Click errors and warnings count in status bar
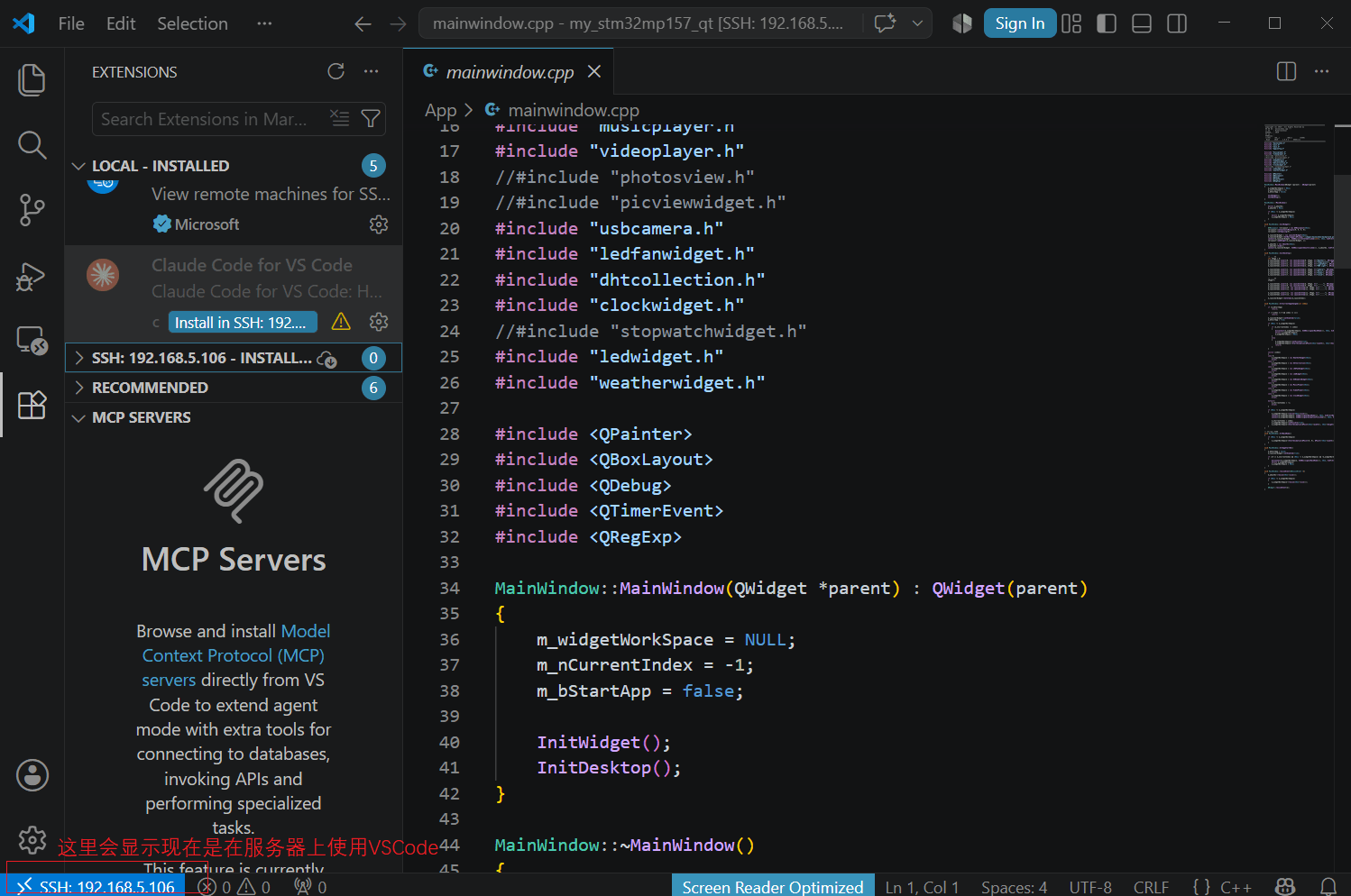The height and width of the screenshot is (896, 1351). coord(234,887)
